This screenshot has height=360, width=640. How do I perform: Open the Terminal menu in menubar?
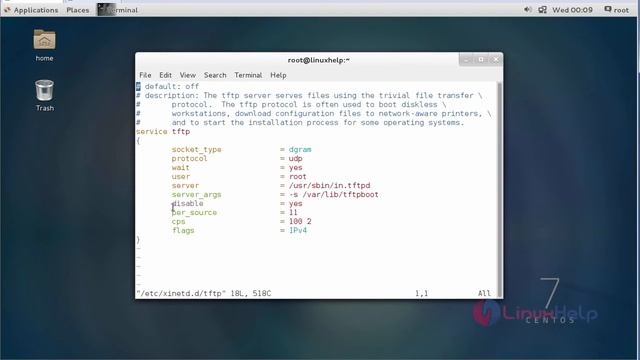(248, 75)
